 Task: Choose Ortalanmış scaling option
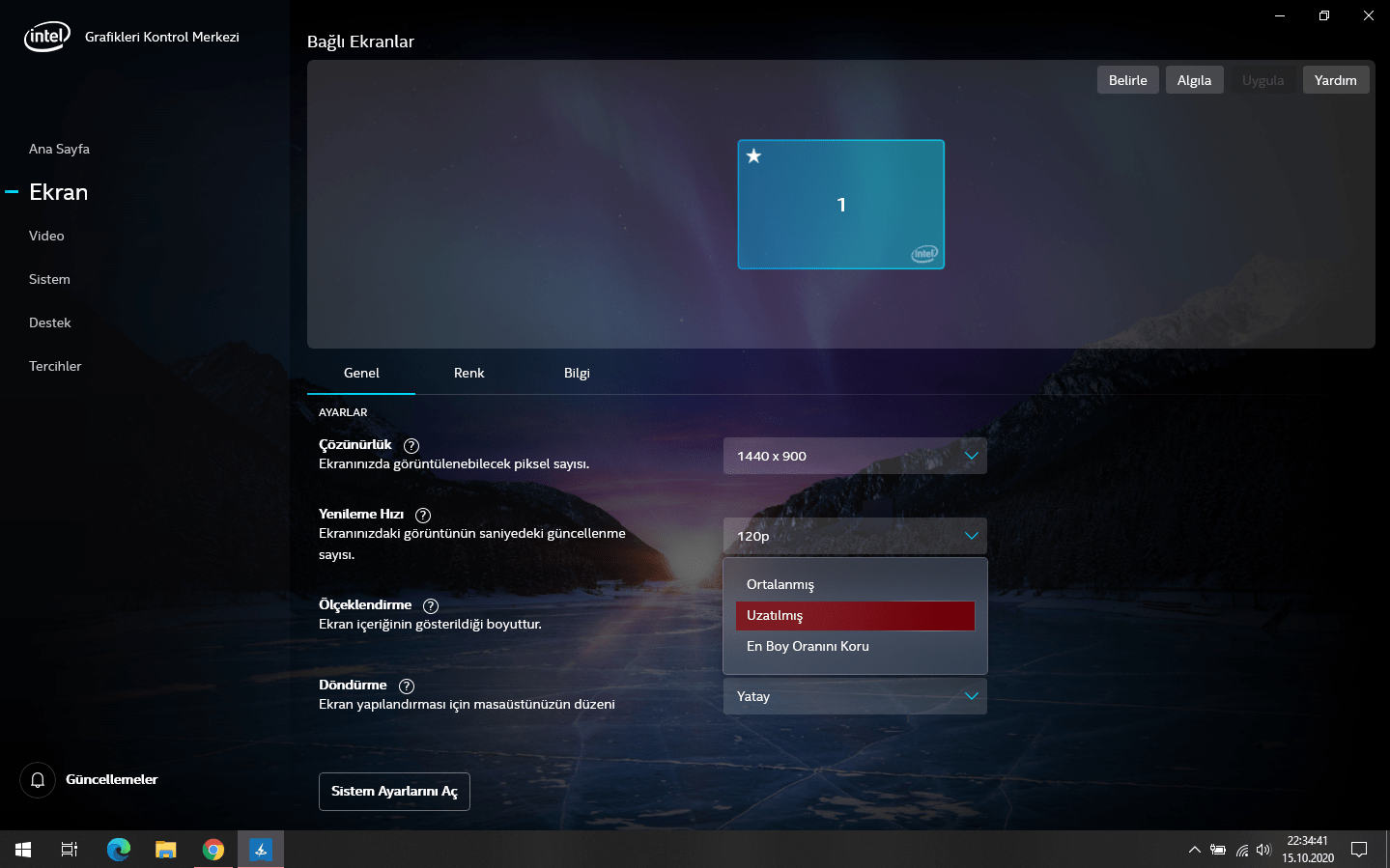pyautogui.click(x=855, y=584)
